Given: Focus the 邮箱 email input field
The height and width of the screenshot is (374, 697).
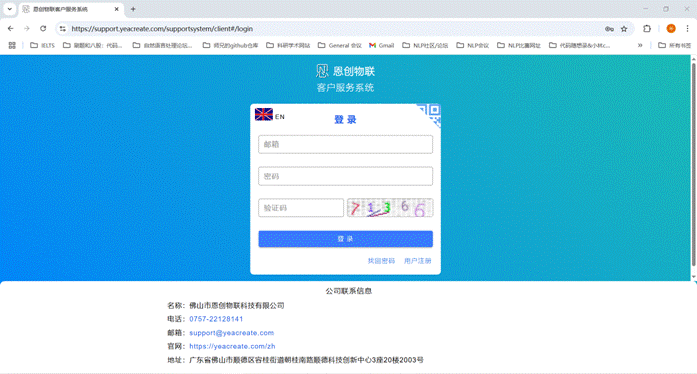Looking at the screenshot, I should point(345,145).
